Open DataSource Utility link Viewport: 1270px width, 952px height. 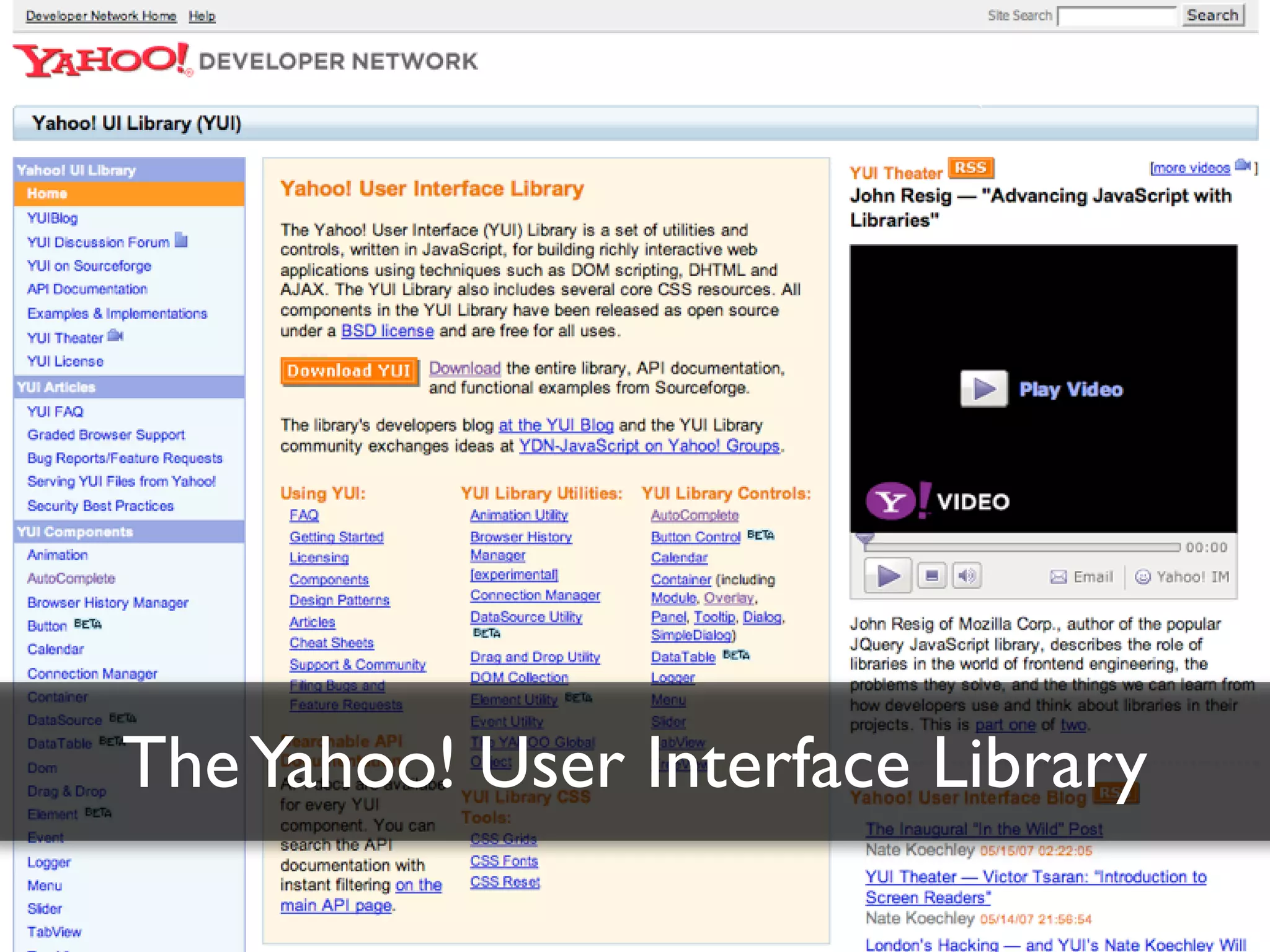click(526, 617)
